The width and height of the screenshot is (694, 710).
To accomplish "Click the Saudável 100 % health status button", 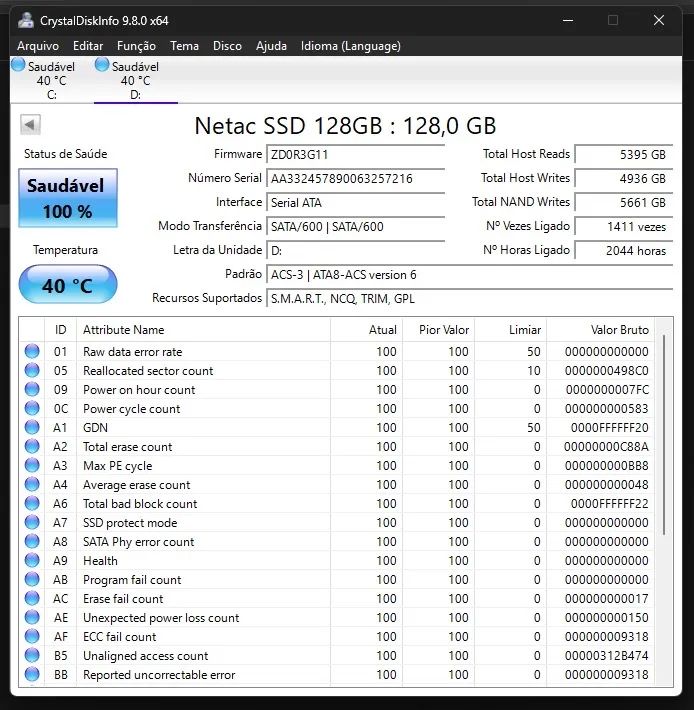I will 68,198.
